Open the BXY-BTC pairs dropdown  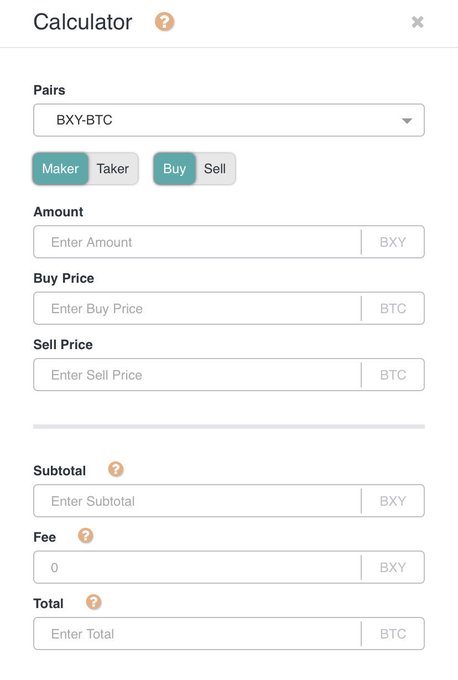[x=229, y=120]
